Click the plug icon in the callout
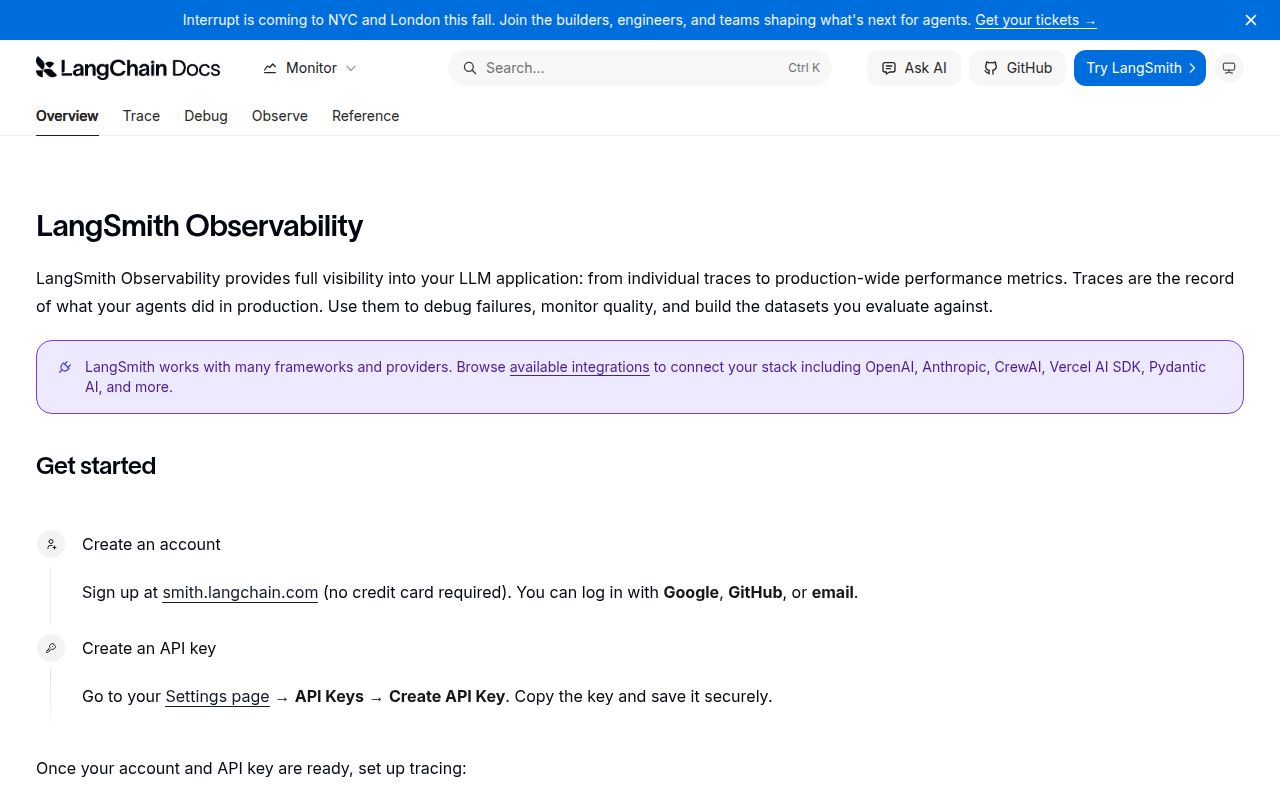Screen dimensions: 1280x800 click(65, 367)
